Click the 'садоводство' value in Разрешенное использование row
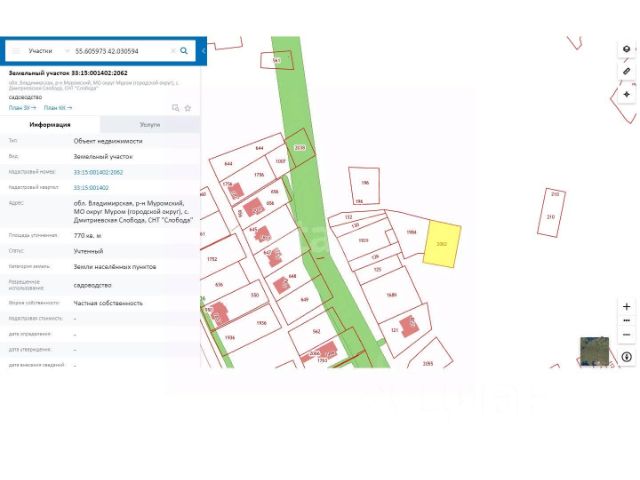640x480 pixels. pos(93,285)
